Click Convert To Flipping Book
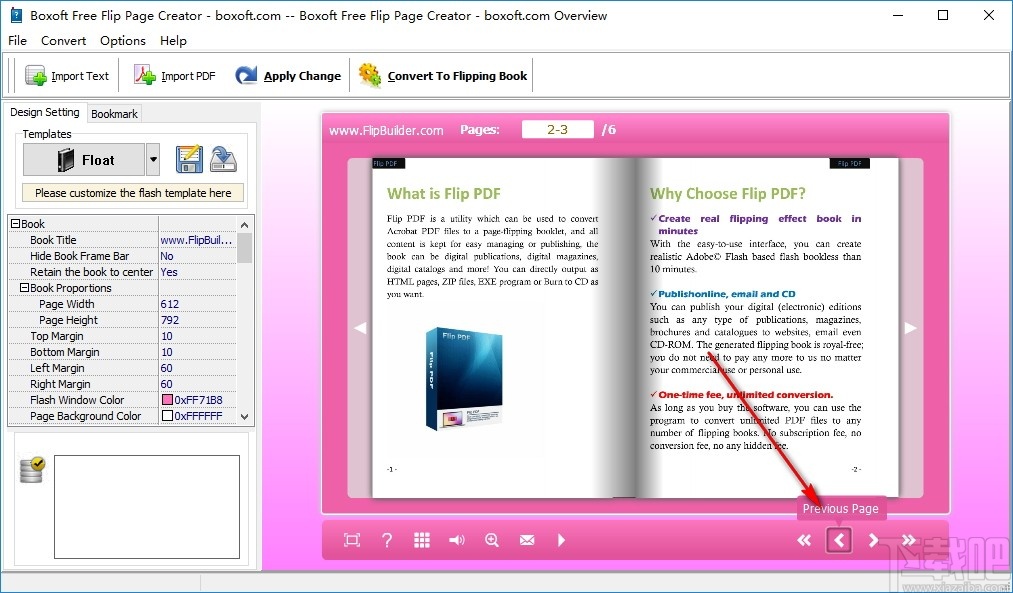This screenshot has height=593, width=1013. [442, 75]
